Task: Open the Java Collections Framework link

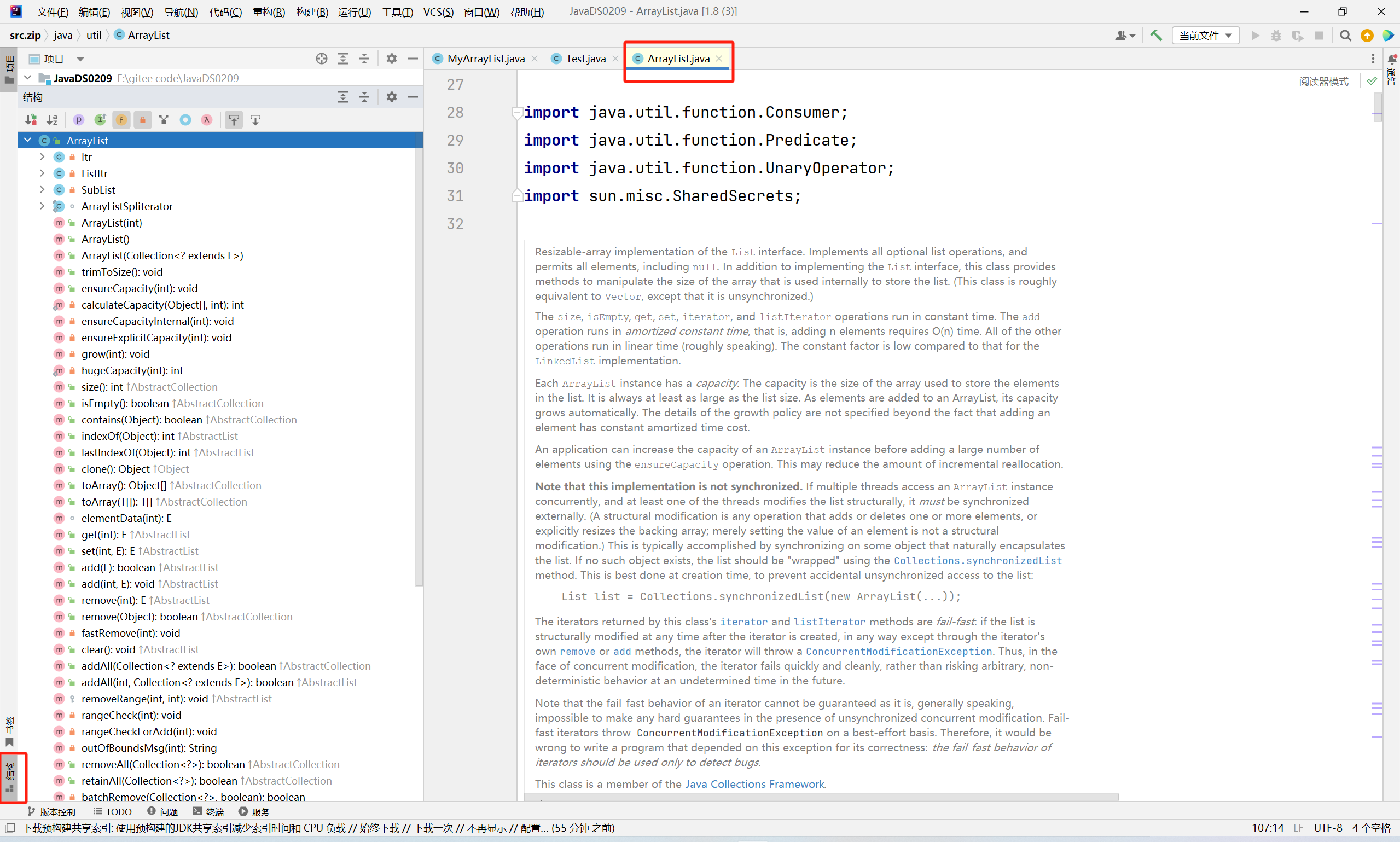Action: coord(754,784)
